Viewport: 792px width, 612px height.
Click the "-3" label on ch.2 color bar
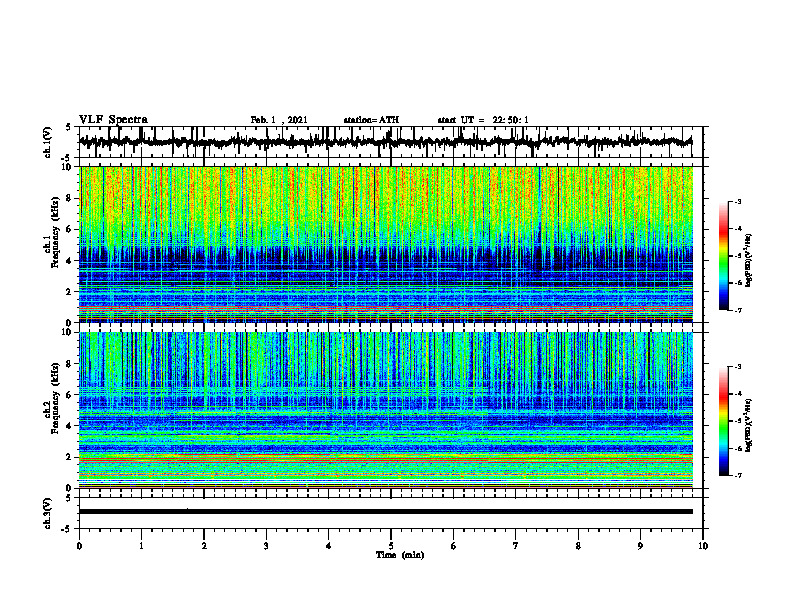coord(738,367)
